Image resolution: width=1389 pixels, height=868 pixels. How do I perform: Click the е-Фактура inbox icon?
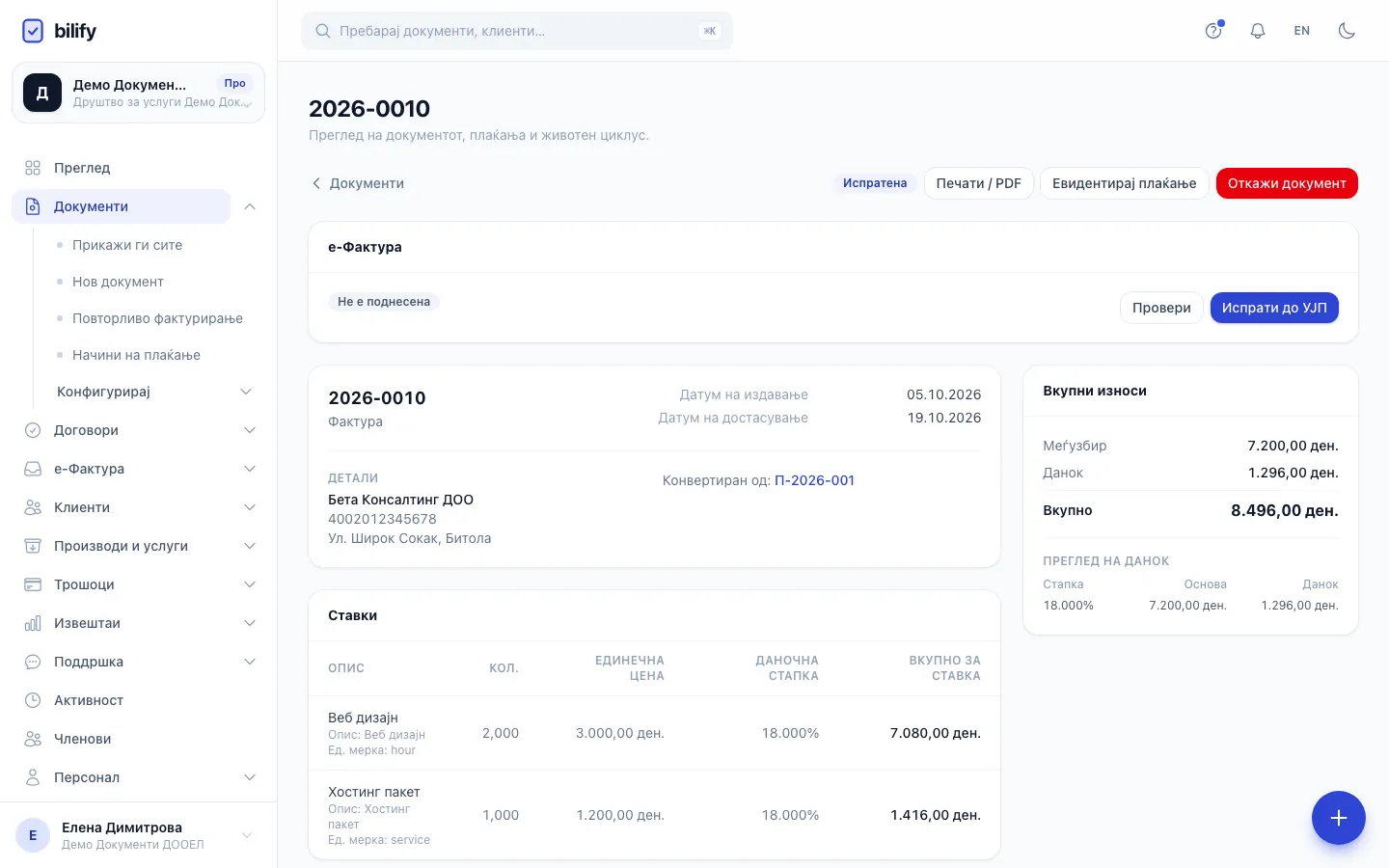tap(33, 469)
